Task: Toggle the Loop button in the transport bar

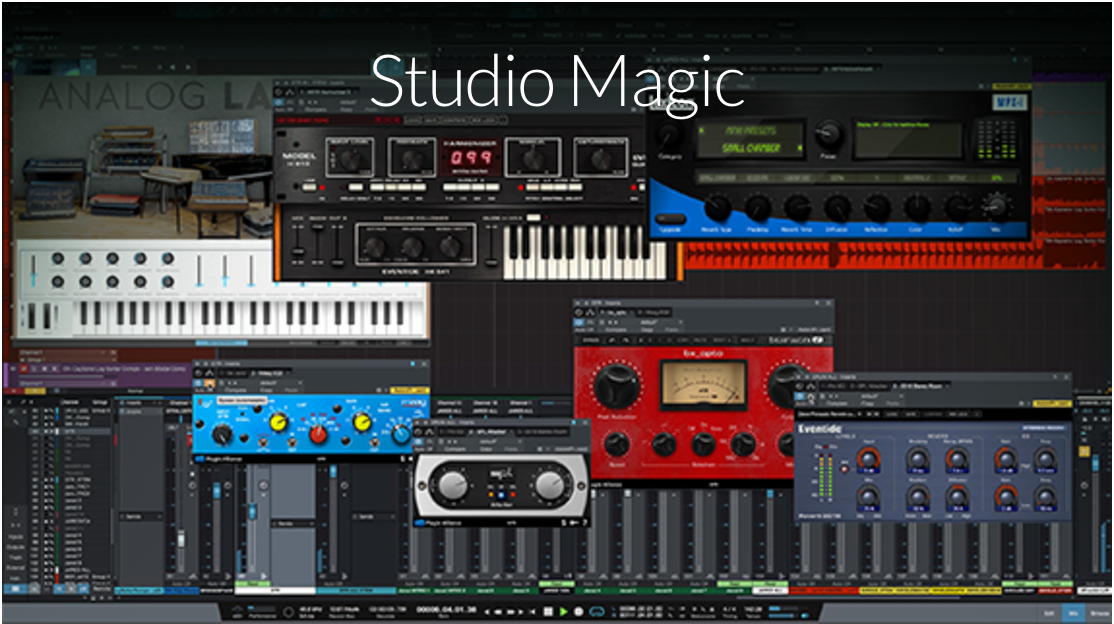Action: coord(597,611)
